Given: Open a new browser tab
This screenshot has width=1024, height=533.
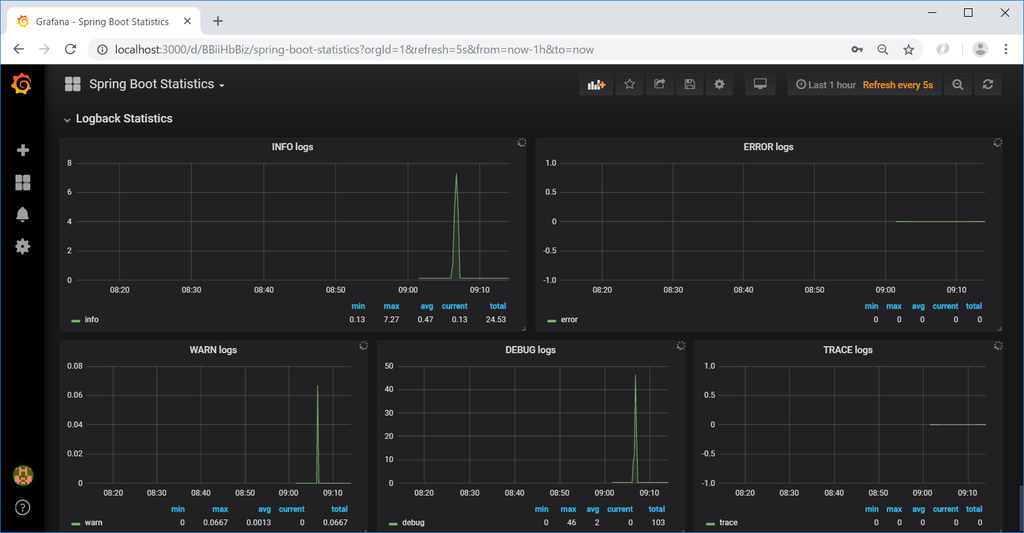Looking at the screenshot, I should pyautogui.click(x=217, y=21).
